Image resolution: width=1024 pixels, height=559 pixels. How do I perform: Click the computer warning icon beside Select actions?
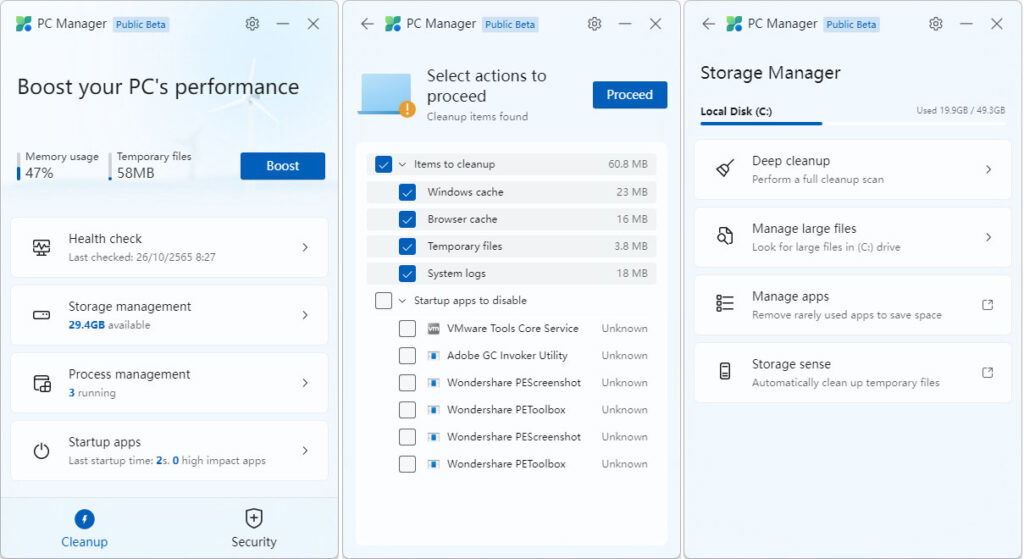coord(387,95)
